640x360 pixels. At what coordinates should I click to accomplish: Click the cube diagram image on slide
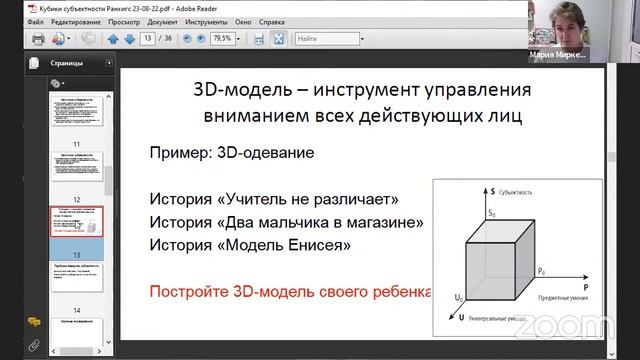(517, 258)
